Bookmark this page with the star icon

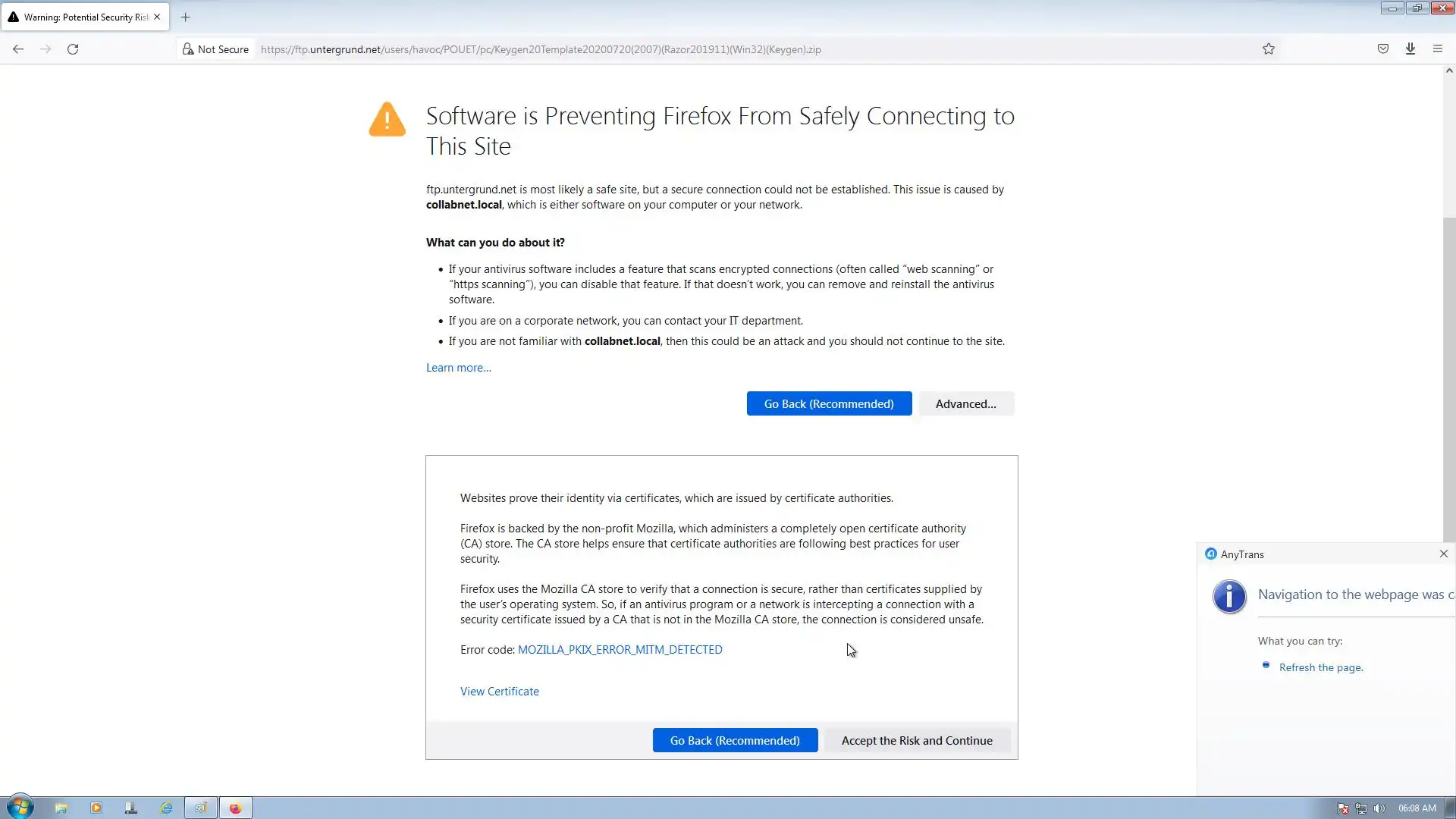pyautogui.click(x=1269, y=49)
